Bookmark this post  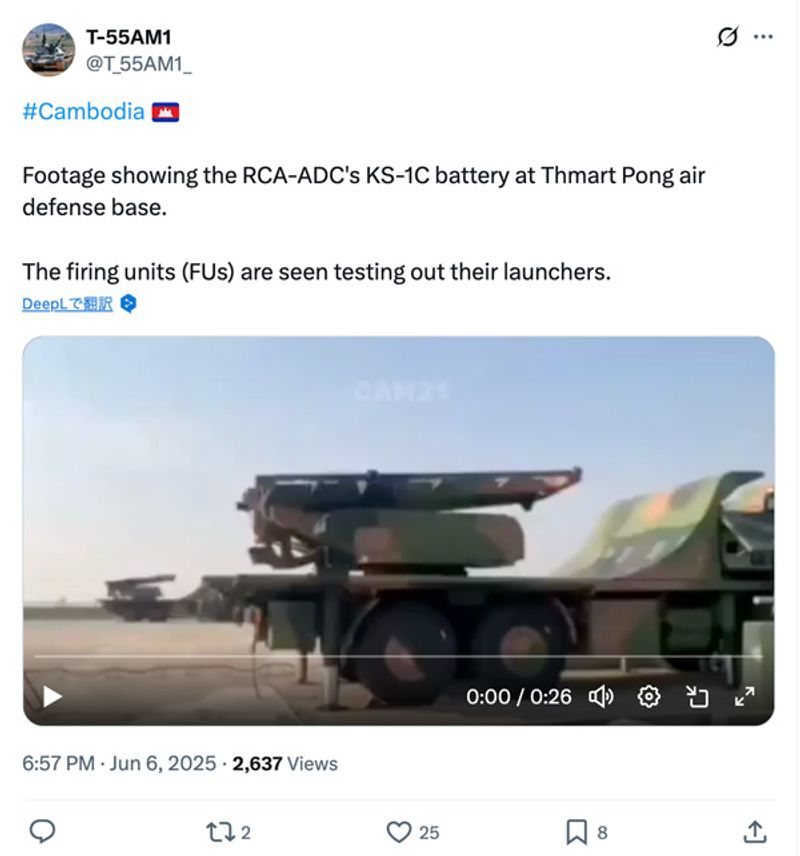[577, 831]
